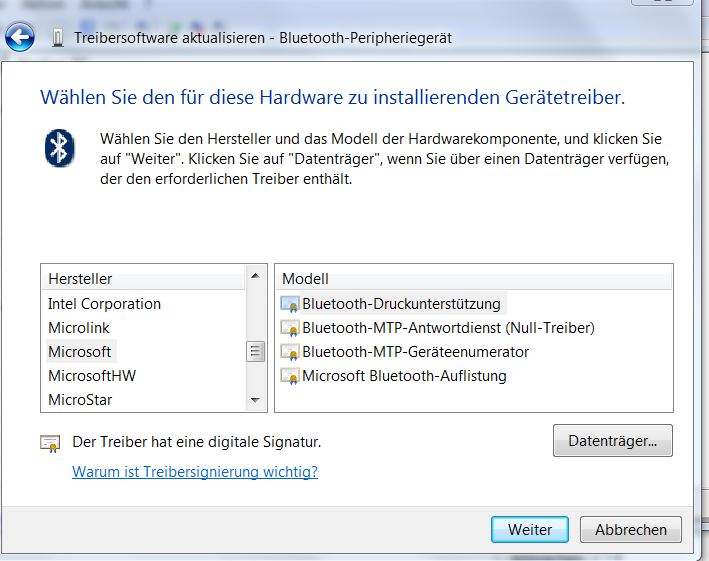Open 'Warum ist Treibersignierung wichtig?' link
The image size is (709, 561).
coord(195,471)
